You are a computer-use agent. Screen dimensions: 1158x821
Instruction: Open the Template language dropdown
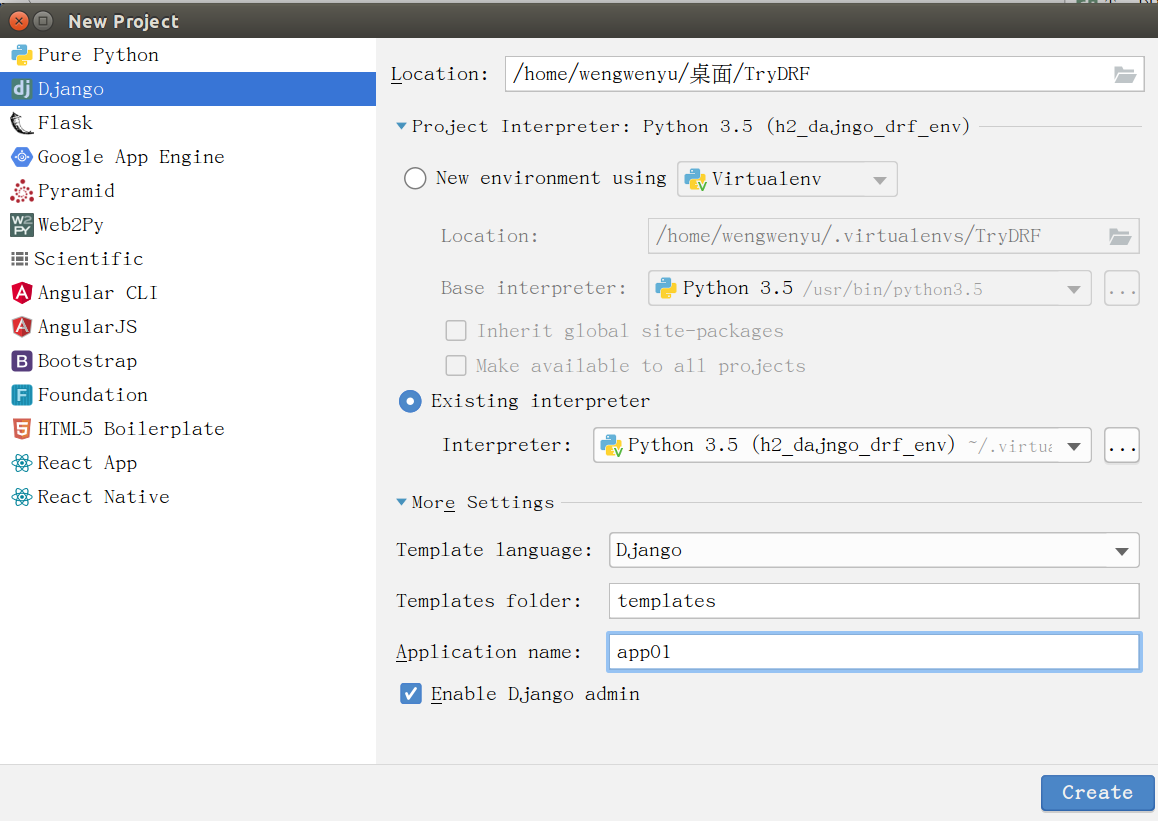pos(874,550)
